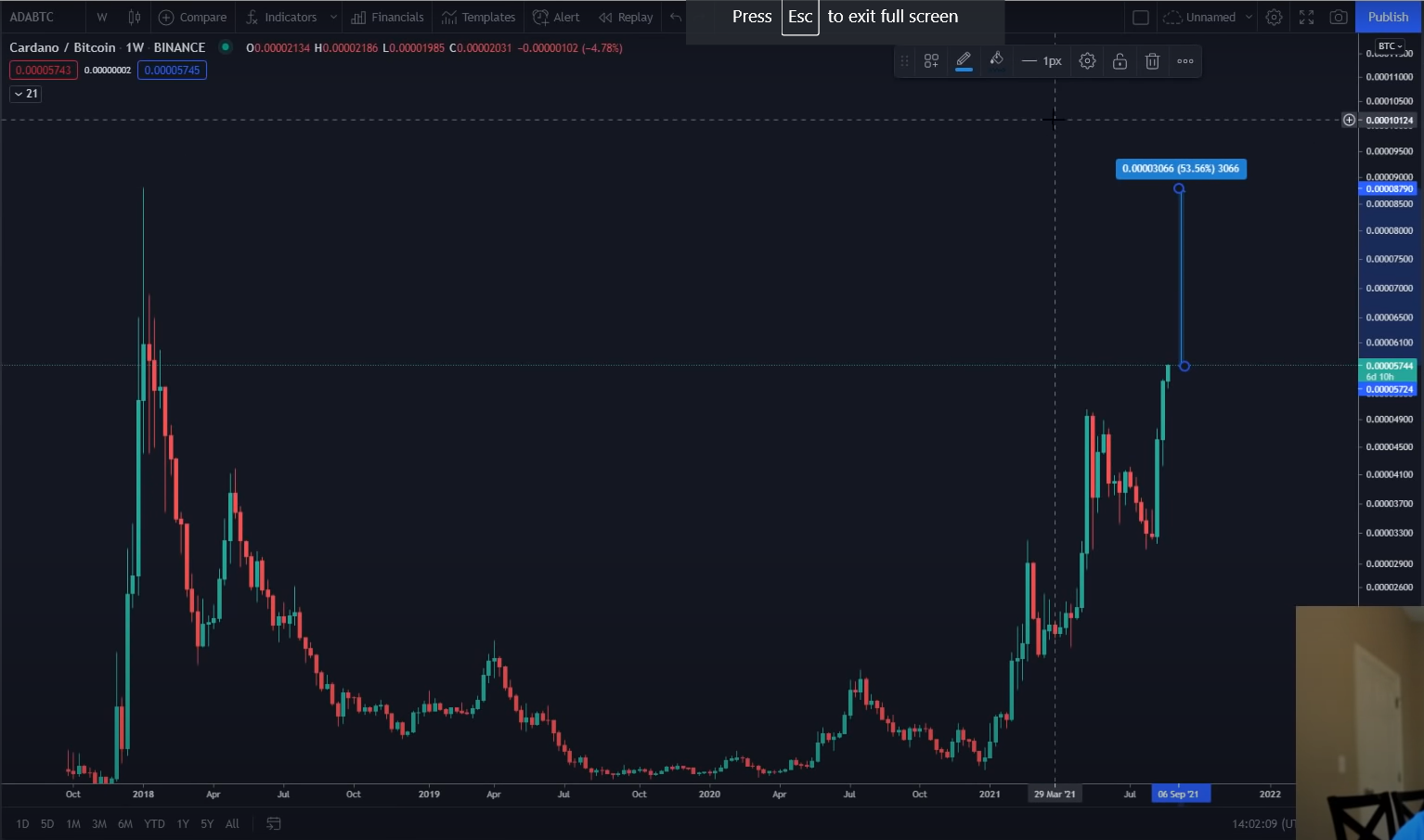Open the Go to date calendar icon
This screenshot has width=1424, height=840.
coord(274,824)
